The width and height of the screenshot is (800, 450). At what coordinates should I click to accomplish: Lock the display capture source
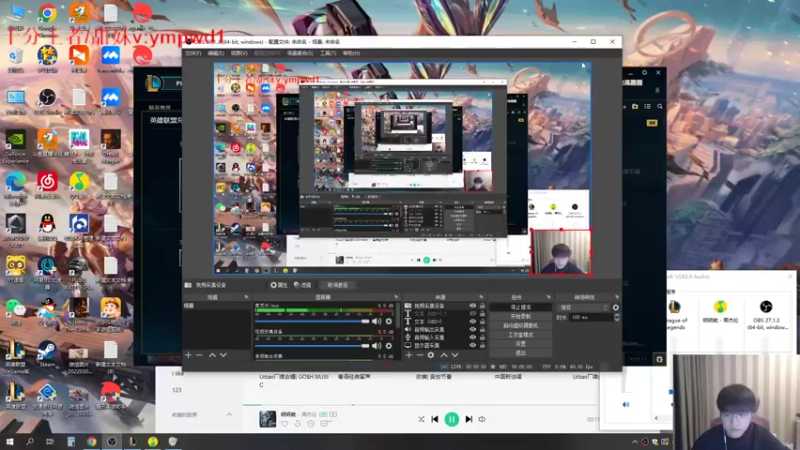pos(482,345)
